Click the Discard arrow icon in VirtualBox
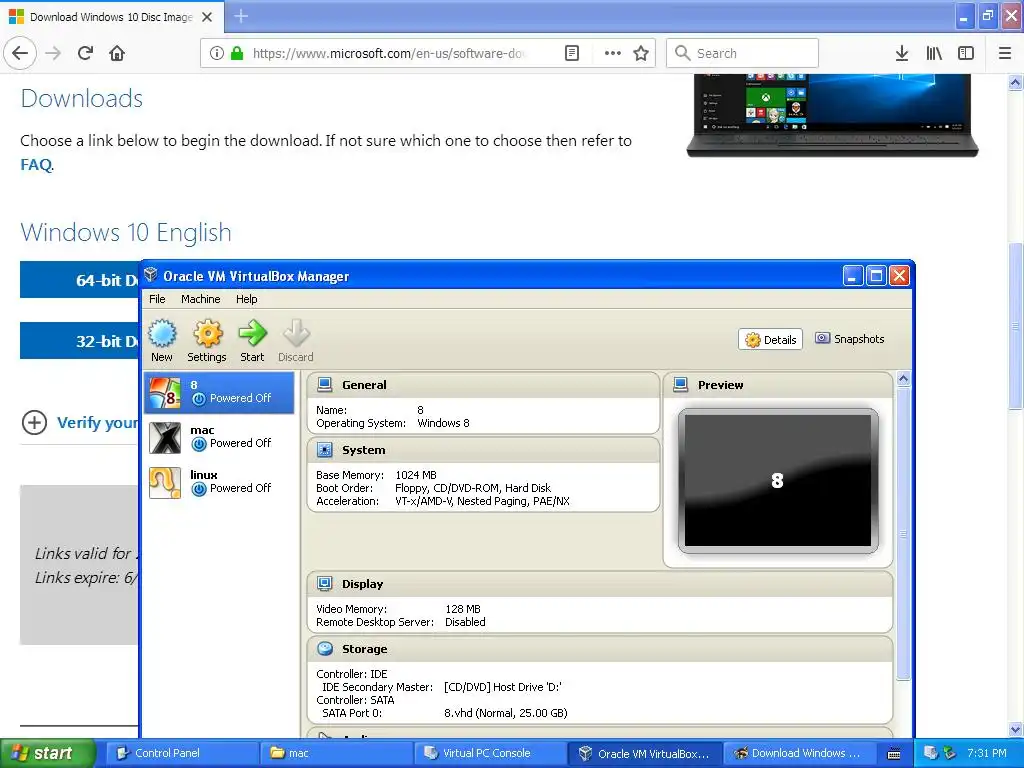Screen dimensions: 1024x768 click(x=296, y=333)
